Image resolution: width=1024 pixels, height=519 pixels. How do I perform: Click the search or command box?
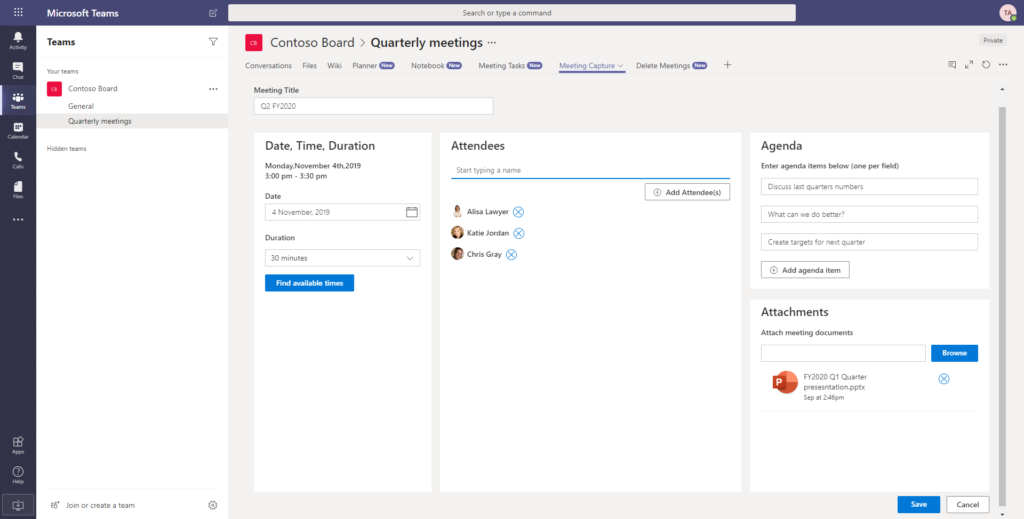click(511, 12)
